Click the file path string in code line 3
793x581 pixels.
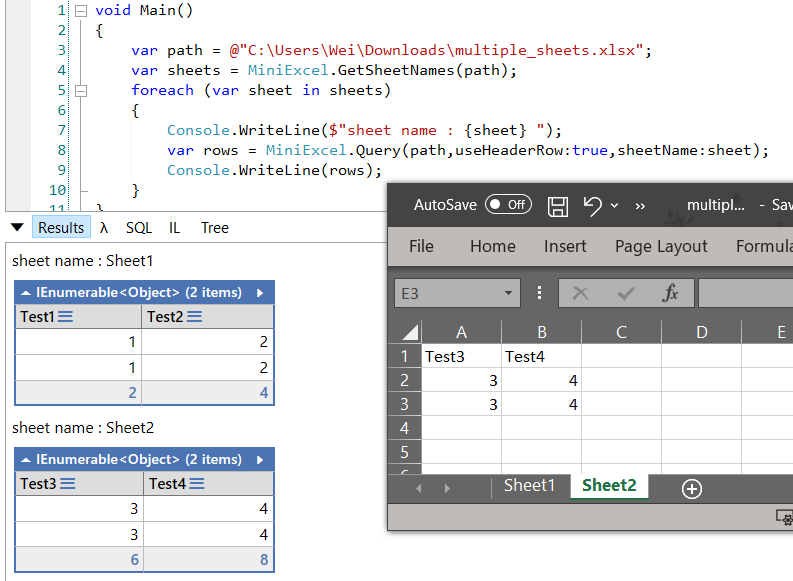point(436,51)
